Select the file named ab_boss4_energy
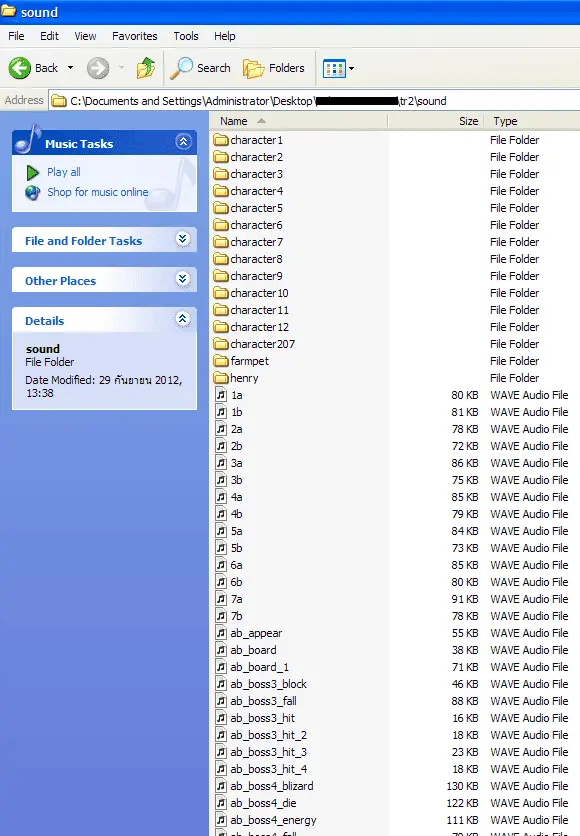 point(273,821)
